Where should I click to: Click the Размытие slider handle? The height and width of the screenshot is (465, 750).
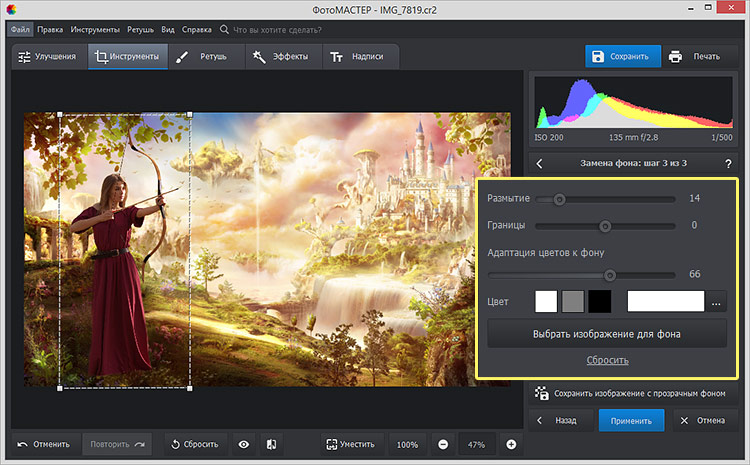click(560, 199)
